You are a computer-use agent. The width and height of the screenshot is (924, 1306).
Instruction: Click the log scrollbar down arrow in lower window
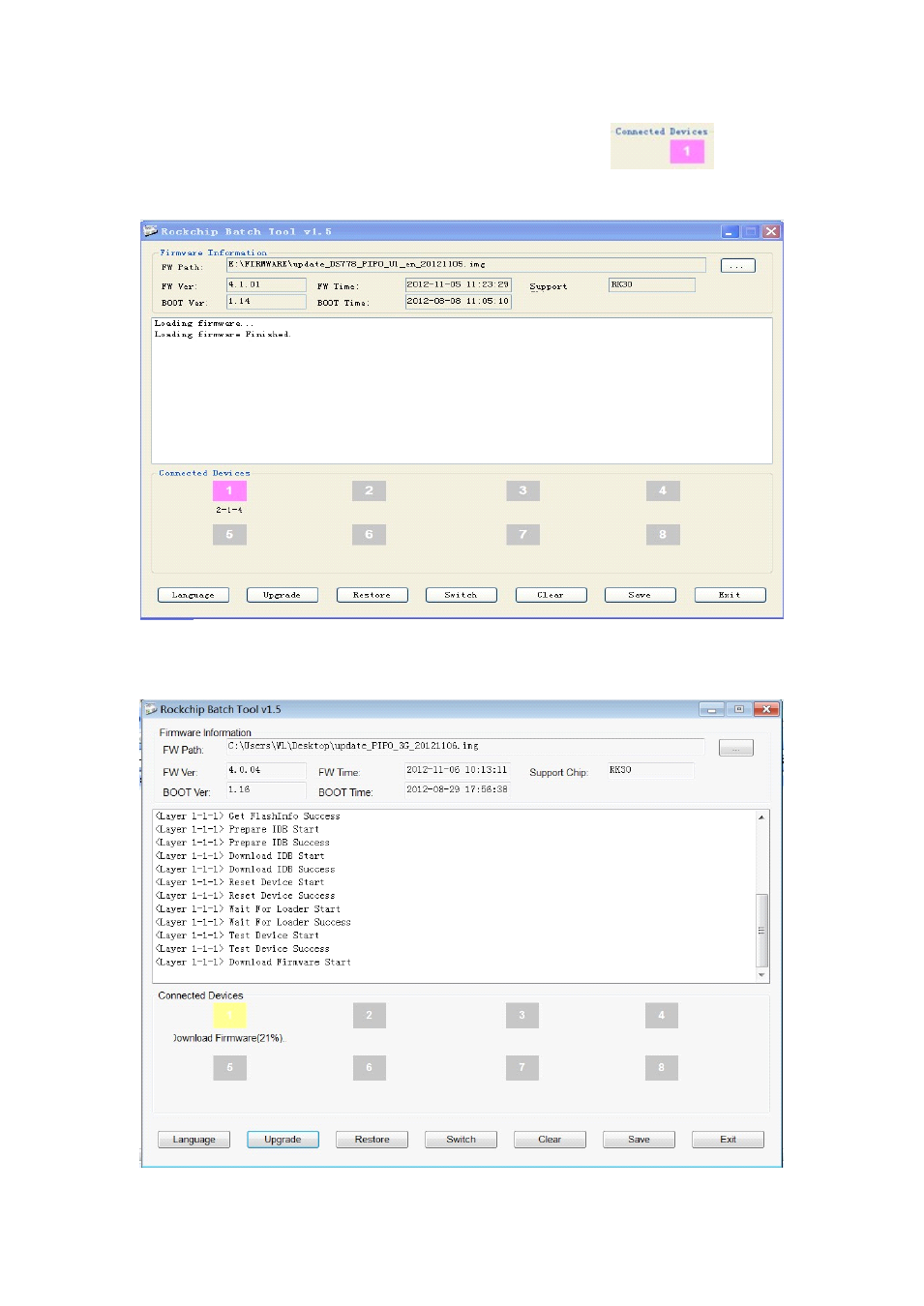coord(761,975)
